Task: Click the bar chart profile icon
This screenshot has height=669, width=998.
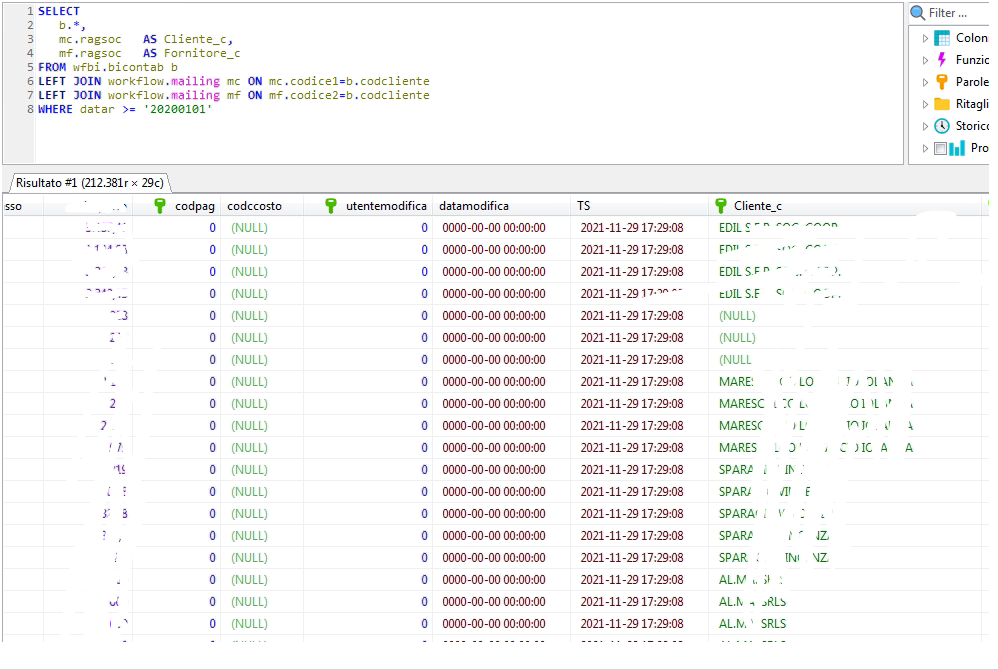Action: [959, 148]
